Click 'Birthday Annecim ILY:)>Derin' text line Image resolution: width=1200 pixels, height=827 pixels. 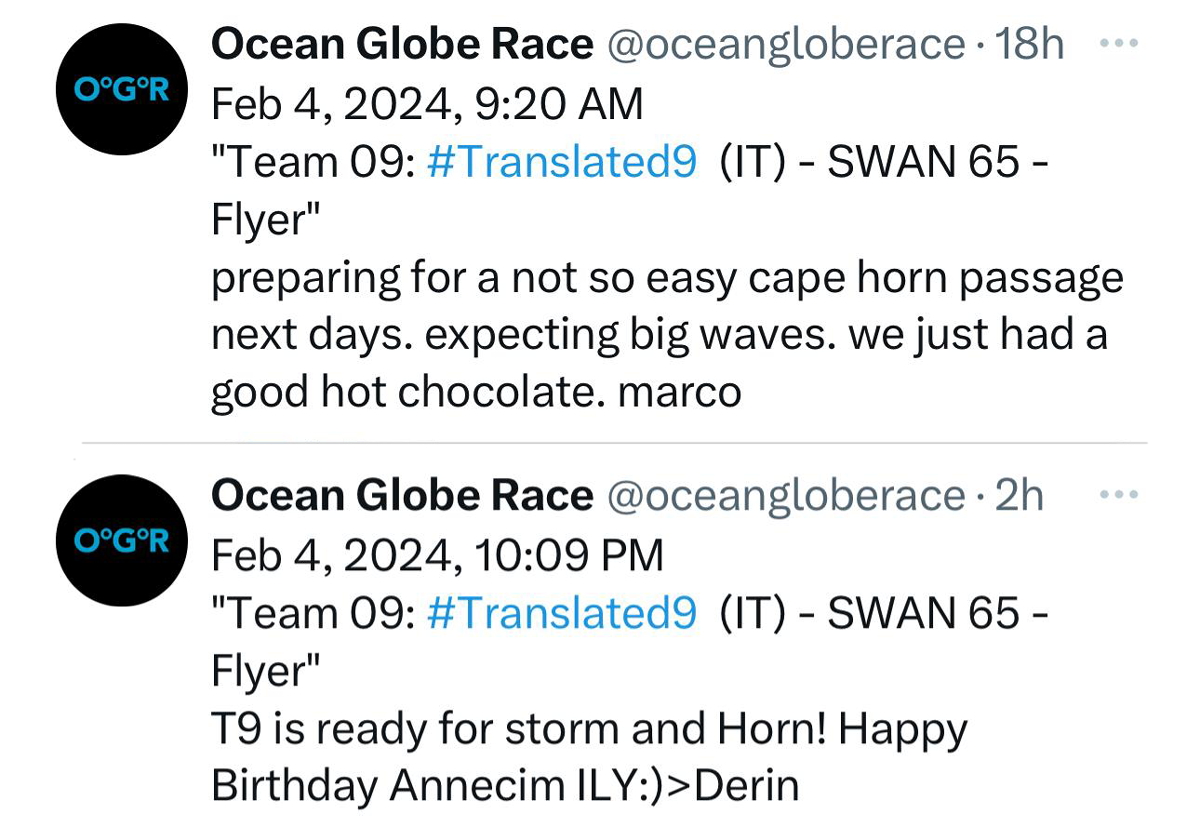tap(505, 786)
